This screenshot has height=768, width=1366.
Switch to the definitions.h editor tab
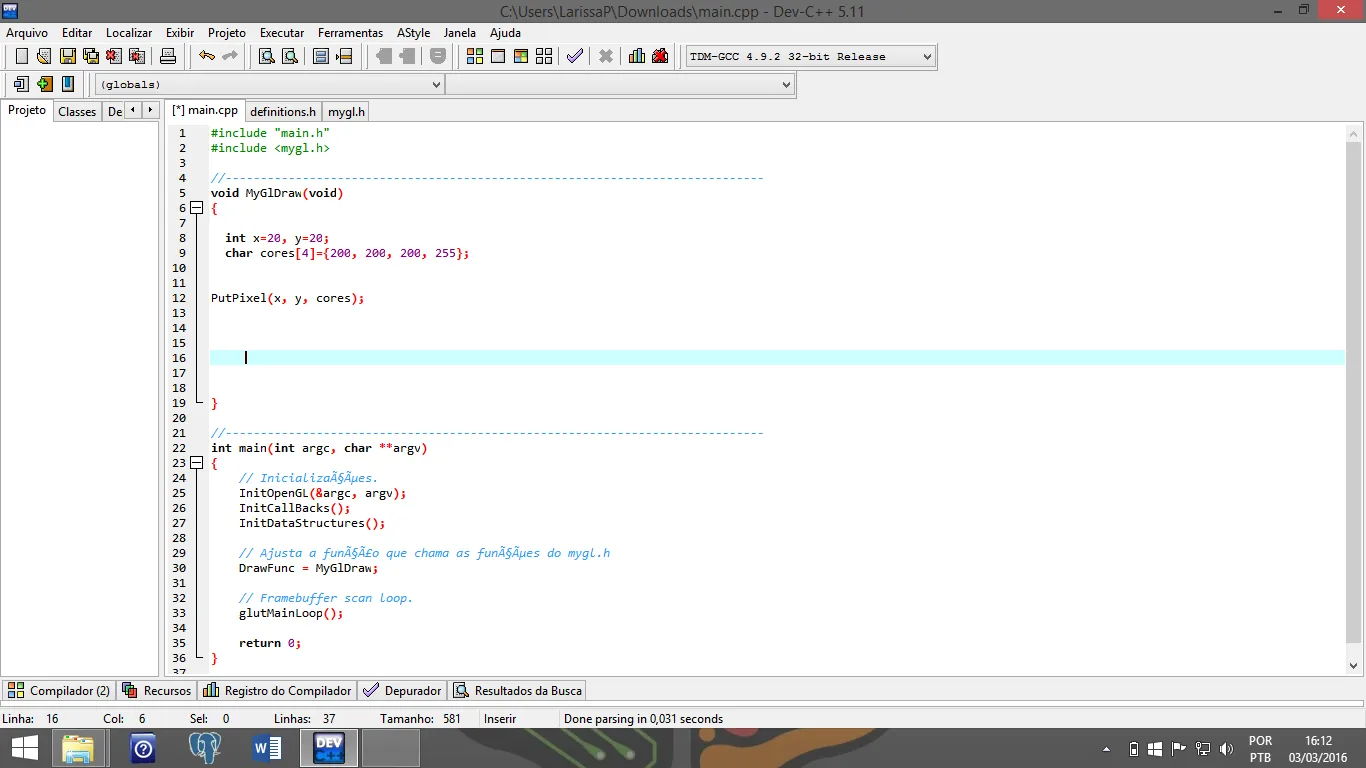point(283,112)
